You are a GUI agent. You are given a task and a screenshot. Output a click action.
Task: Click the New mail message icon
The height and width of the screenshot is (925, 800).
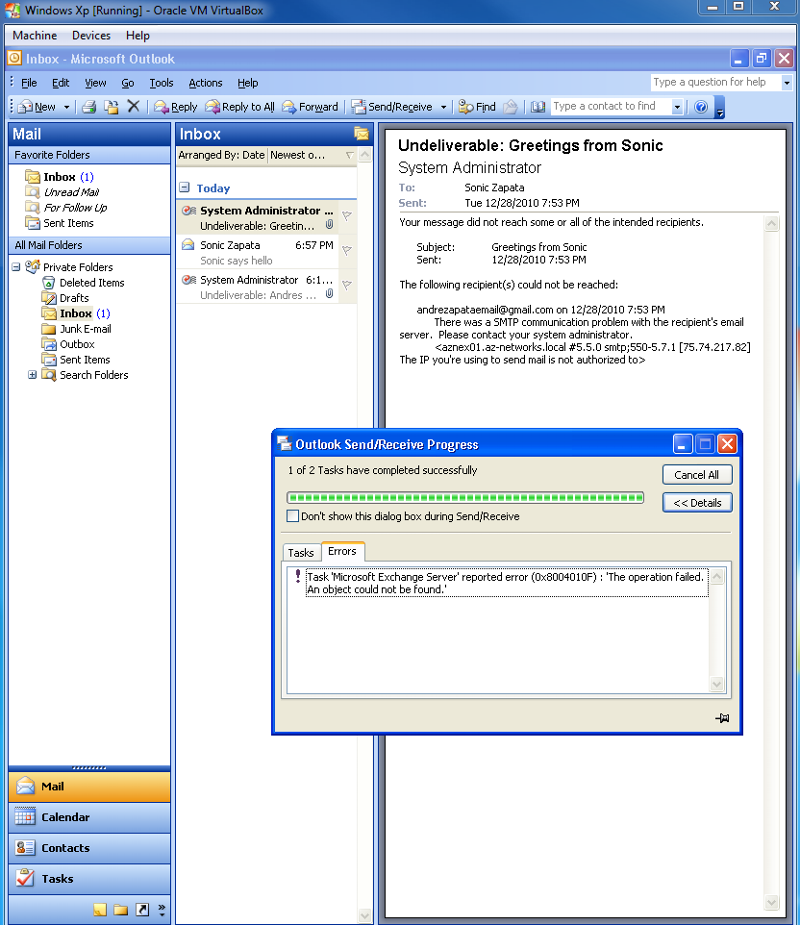coord(25,107)
